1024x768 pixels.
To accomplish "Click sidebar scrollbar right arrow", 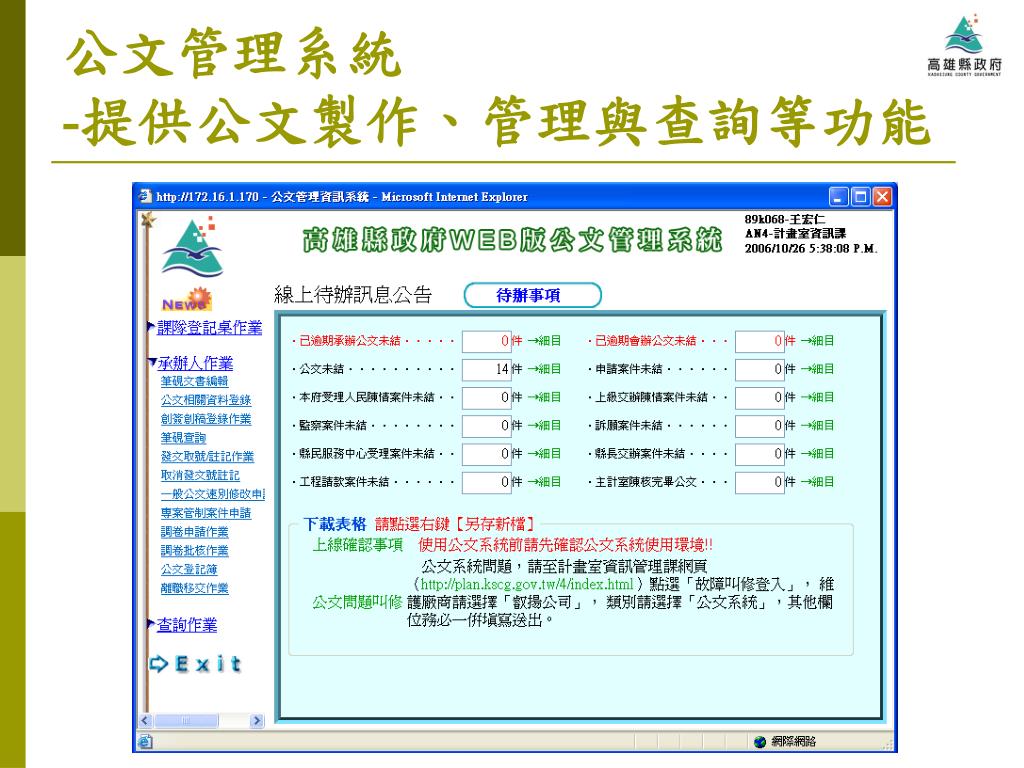I will (x=257, y=721).
